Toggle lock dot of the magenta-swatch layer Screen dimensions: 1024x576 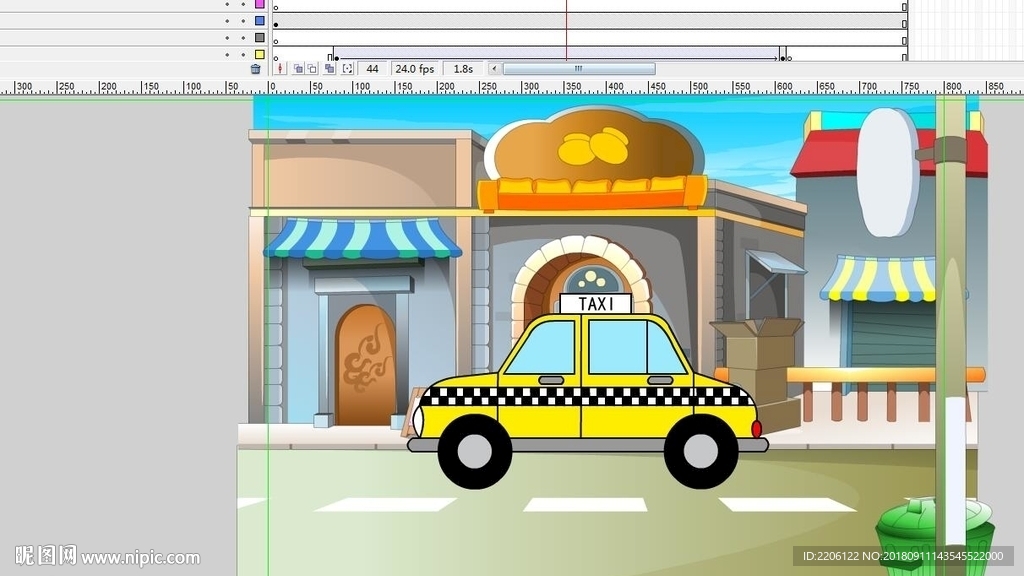(x=243, y=4)
